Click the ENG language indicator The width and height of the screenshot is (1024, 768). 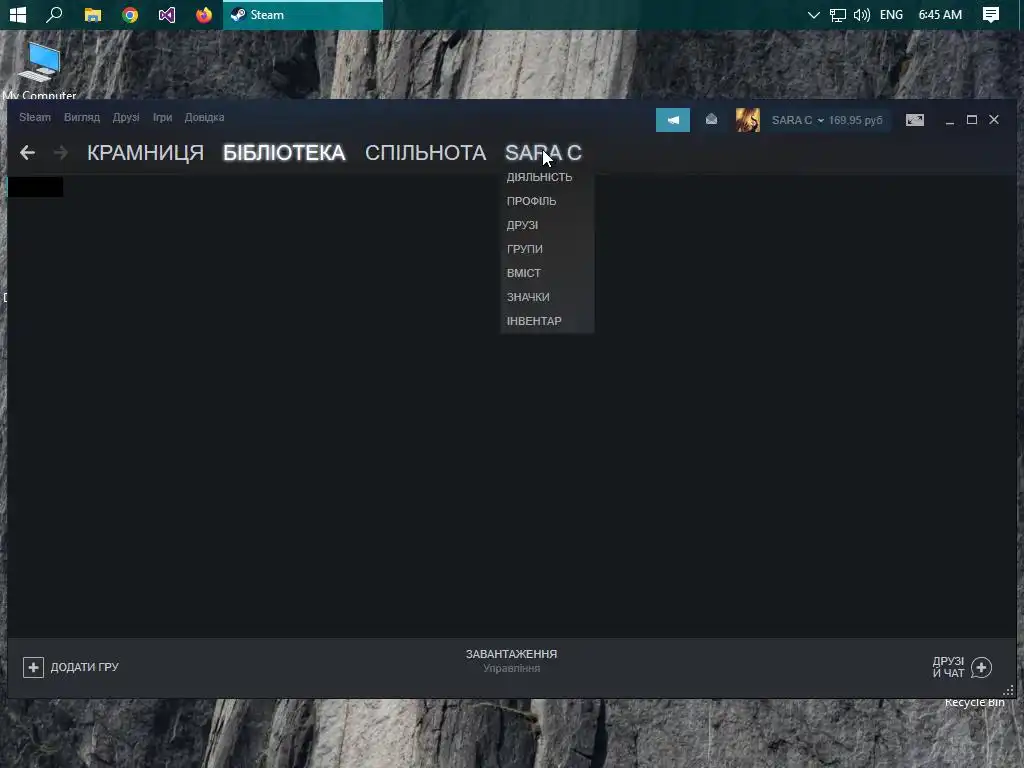click(x=891, y=14)
